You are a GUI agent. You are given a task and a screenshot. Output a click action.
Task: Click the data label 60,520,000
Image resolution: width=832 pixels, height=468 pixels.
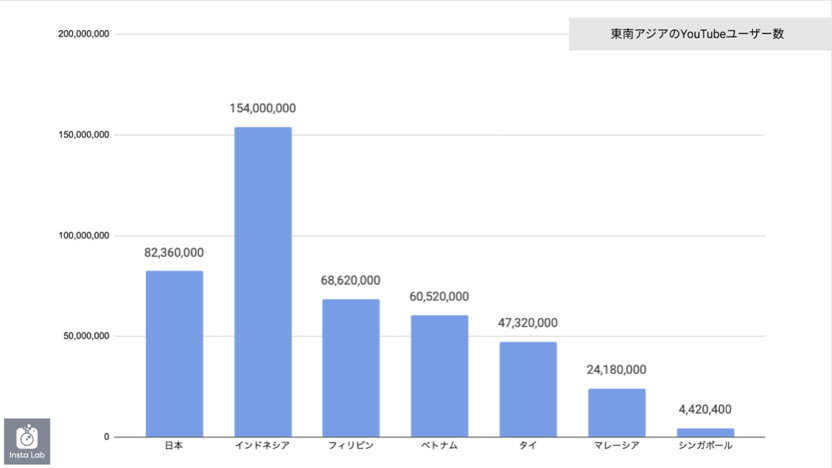point(439,297)
